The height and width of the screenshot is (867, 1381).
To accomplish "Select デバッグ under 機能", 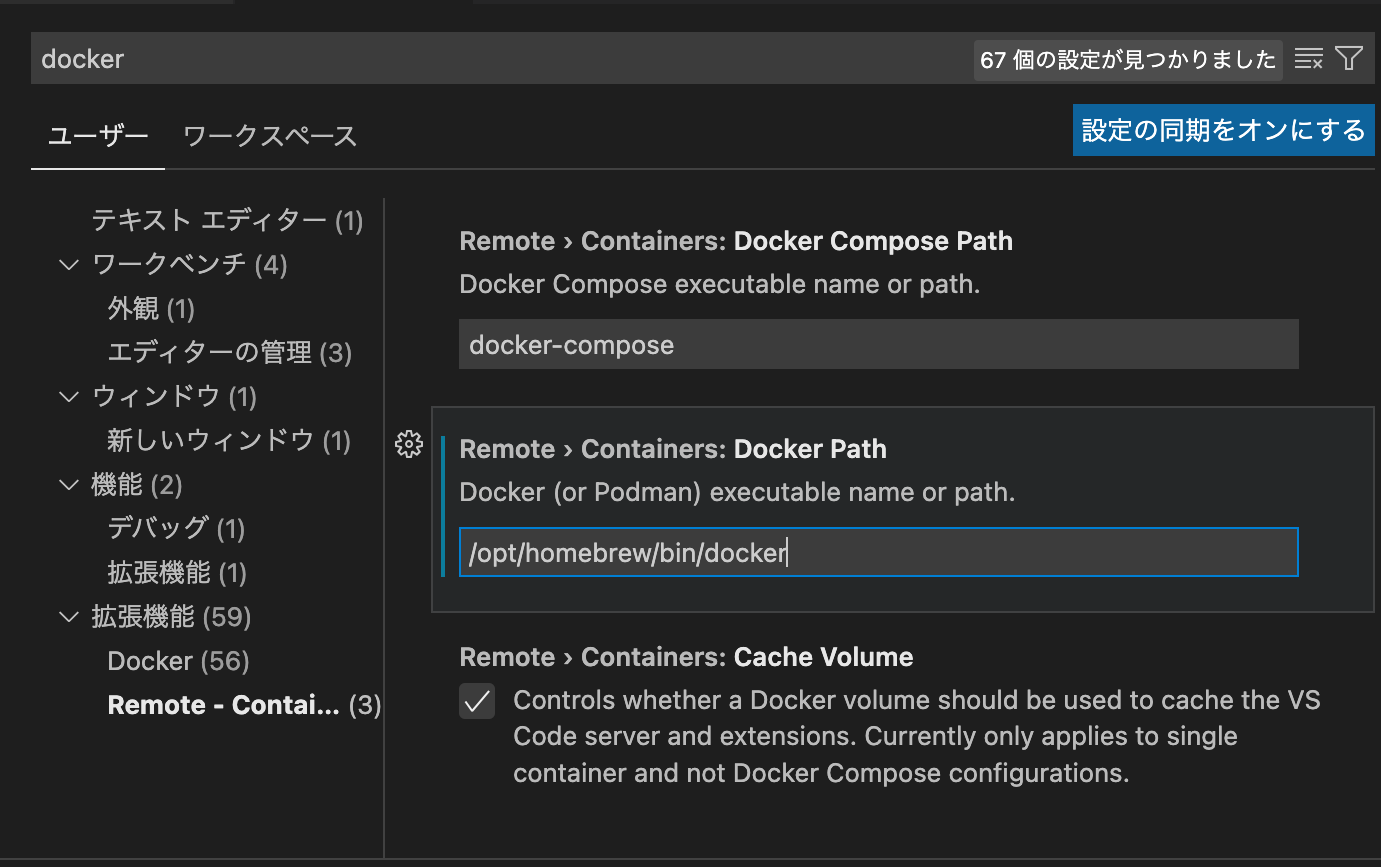I will click(x=176, y=529).
